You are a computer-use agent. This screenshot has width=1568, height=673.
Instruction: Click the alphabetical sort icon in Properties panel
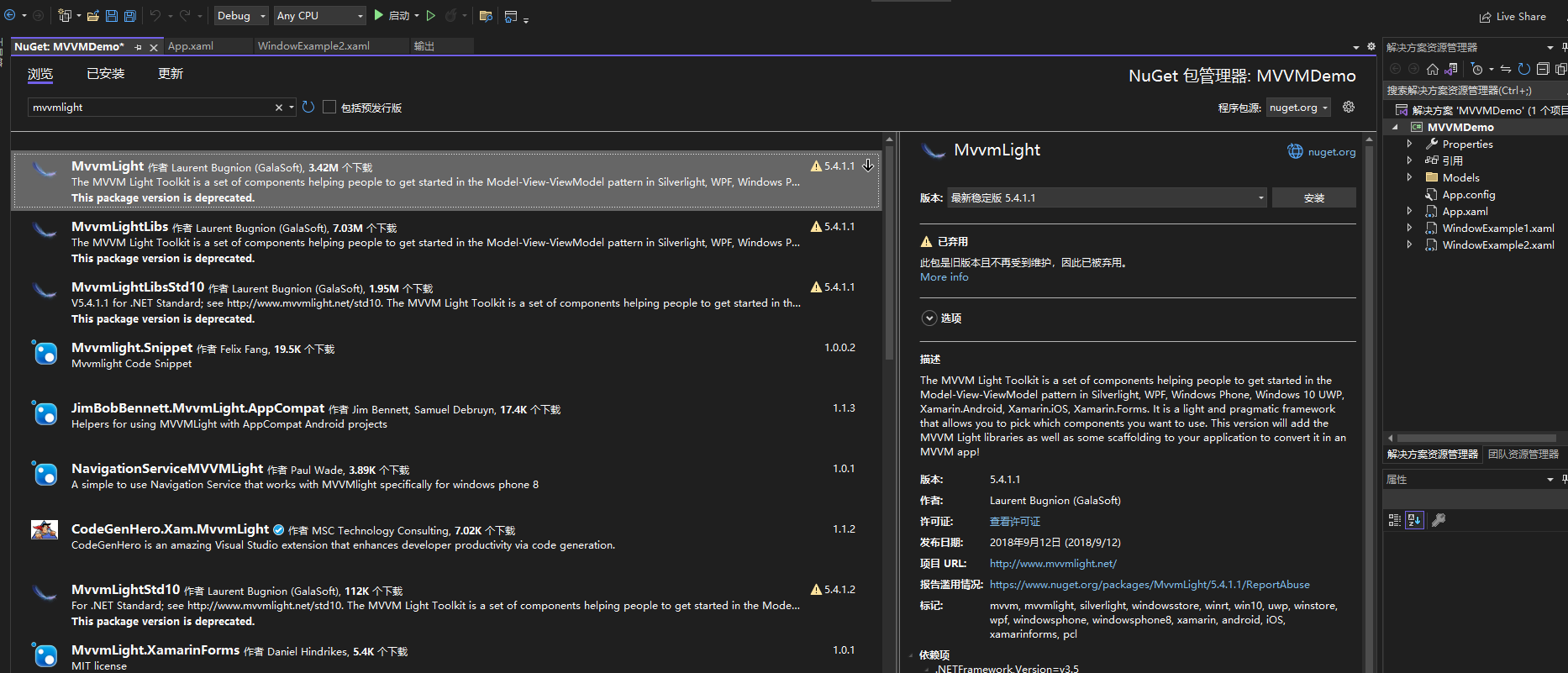(1414, 520)
